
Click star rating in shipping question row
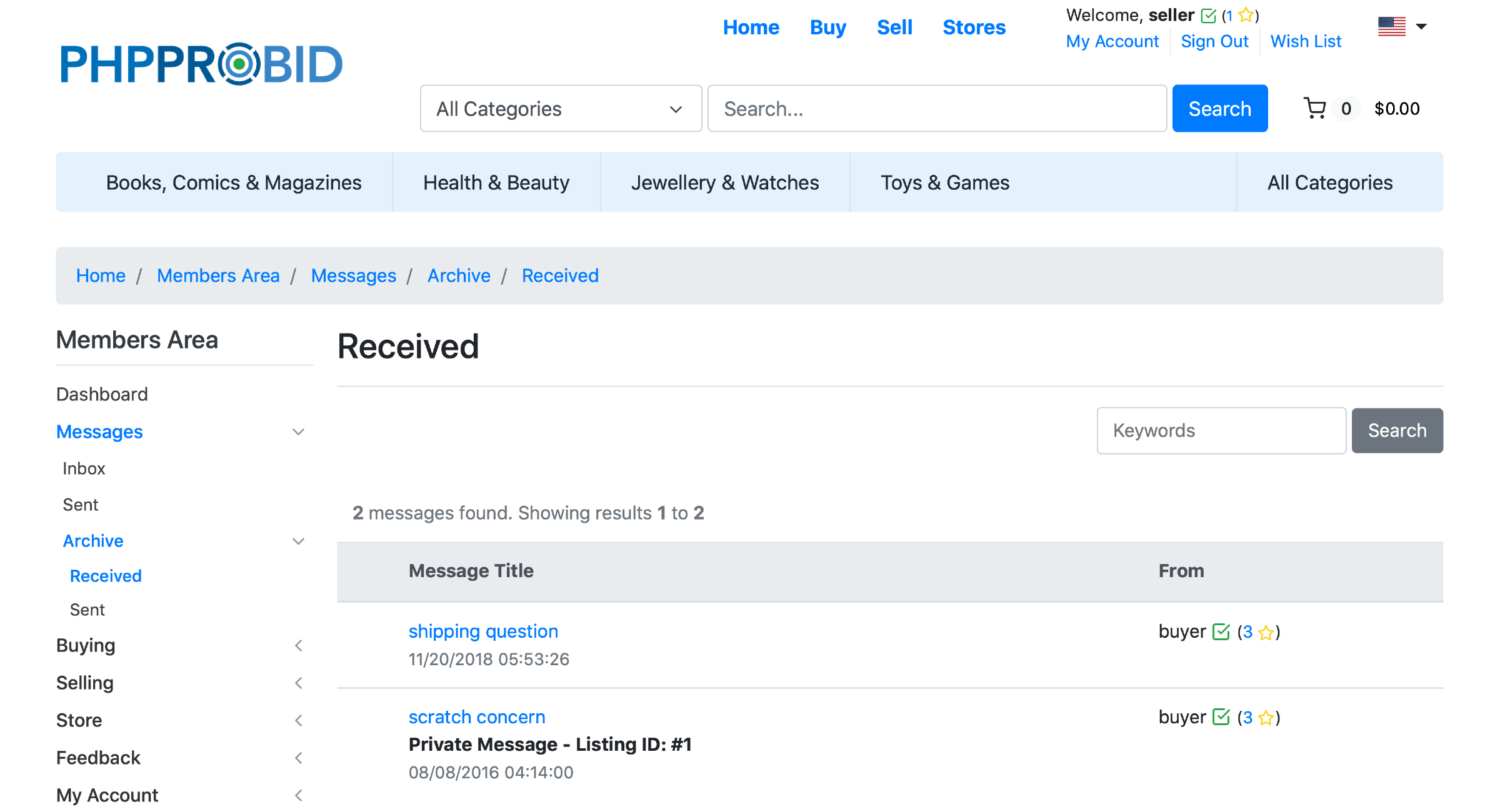[1266, 633]
